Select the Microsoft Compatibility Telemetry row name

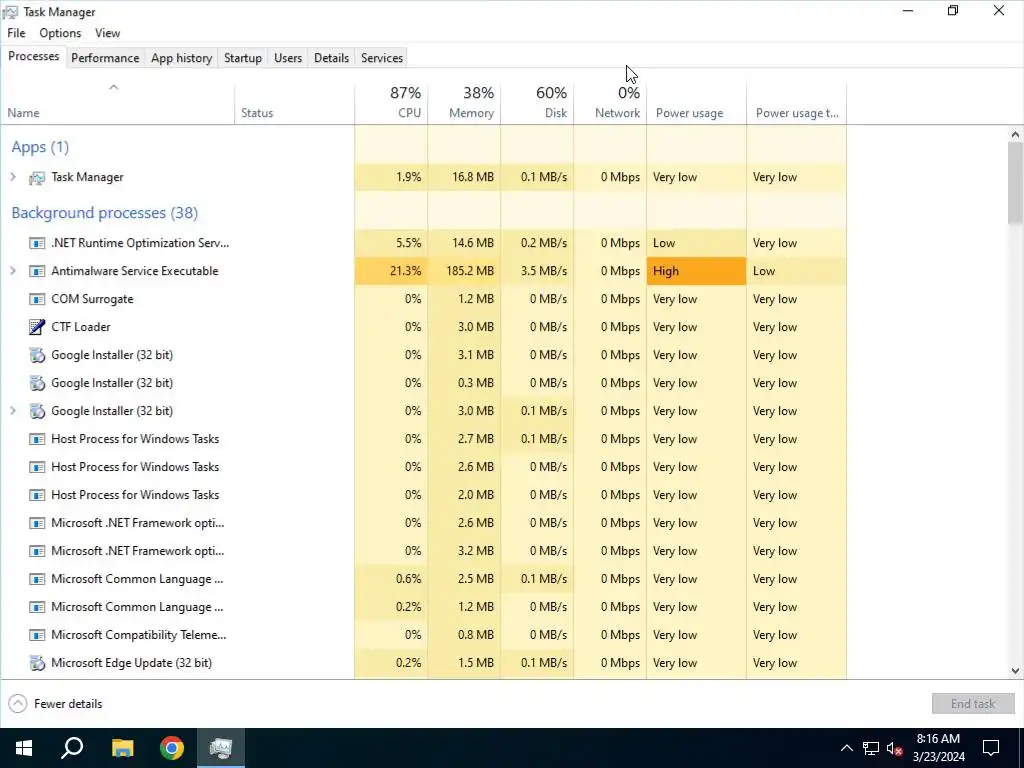point(138,635)
